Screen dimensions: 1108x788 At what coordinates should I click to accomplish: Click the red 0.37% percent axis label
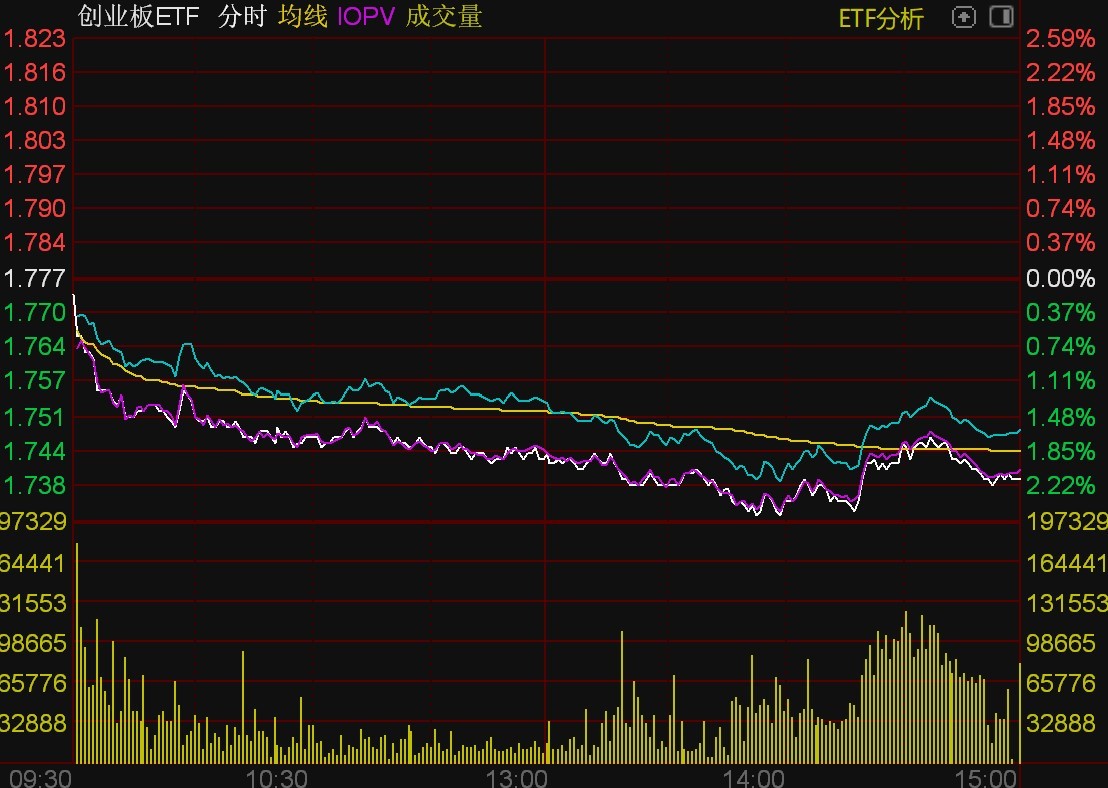(1060, 242)
